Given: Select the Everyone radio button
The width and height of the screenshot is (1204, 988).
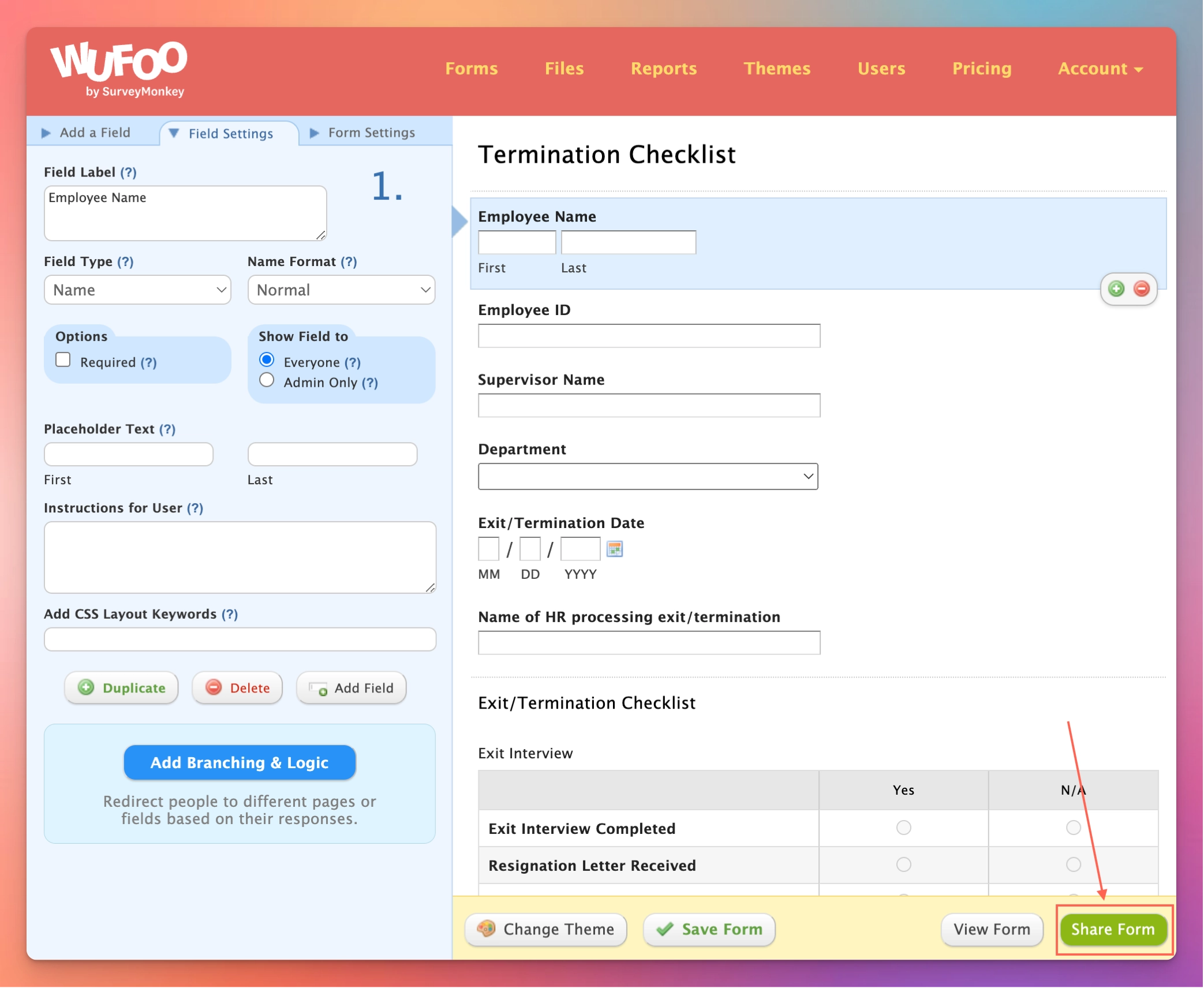Looking at the screenshot, I should [267, 362].
